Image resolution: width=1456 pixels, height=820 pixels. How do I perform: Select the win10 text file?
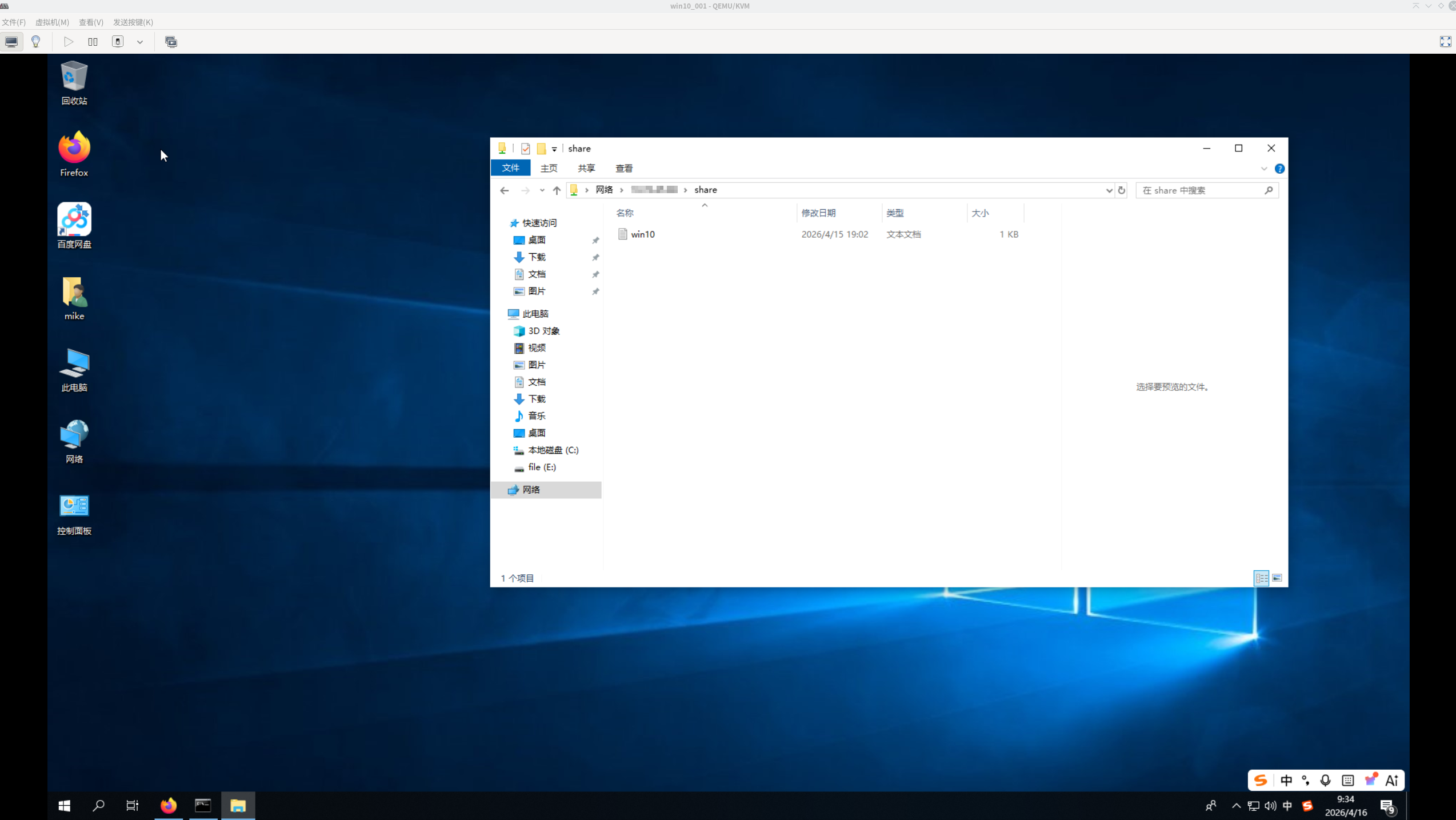click(x=643, y=234)
